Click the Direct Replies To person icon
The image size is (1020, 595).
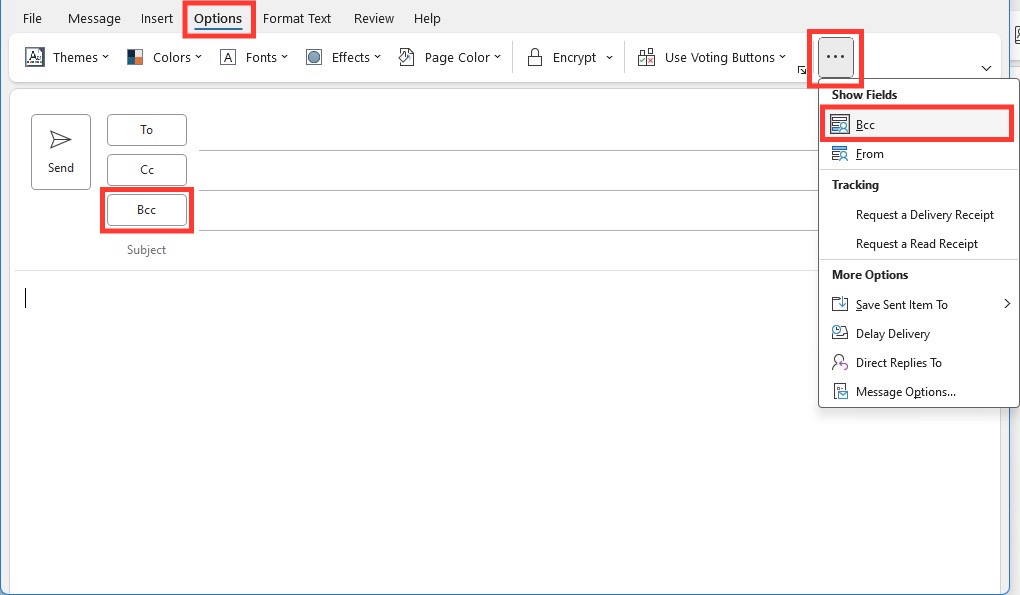tap(840, 362)
